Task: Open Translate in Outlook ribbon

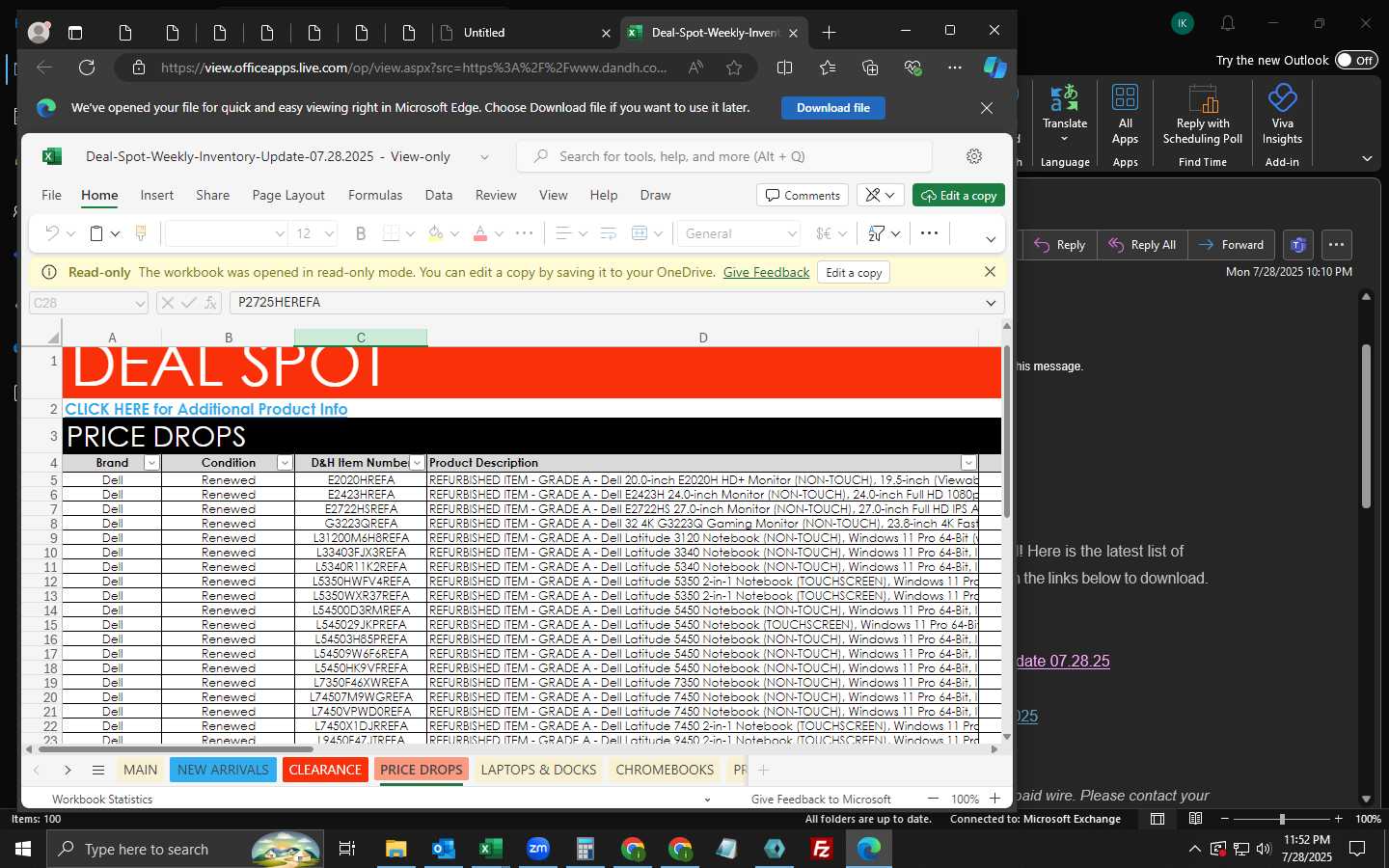Action: tap(1065, 114)
